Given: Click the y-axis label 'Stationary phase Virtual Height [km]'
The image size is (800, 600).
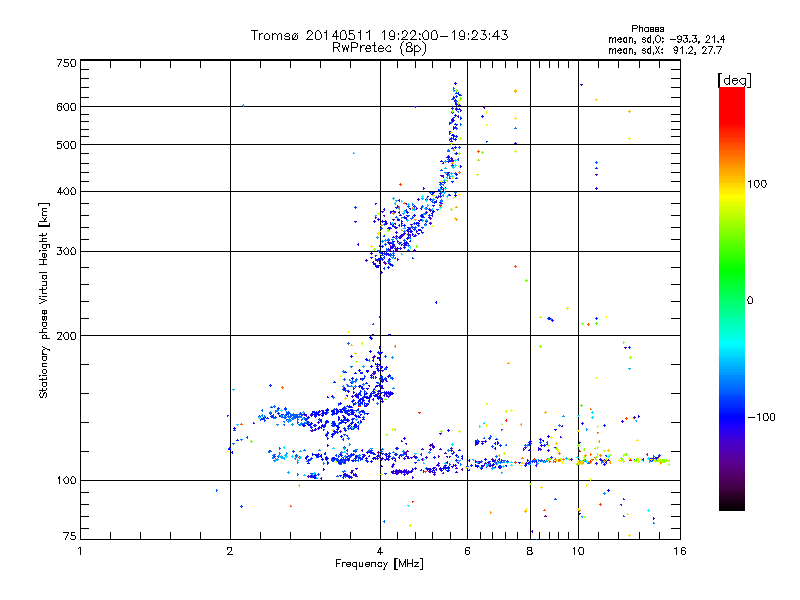Looking at the screenshot, I should (x=44, y=301).
